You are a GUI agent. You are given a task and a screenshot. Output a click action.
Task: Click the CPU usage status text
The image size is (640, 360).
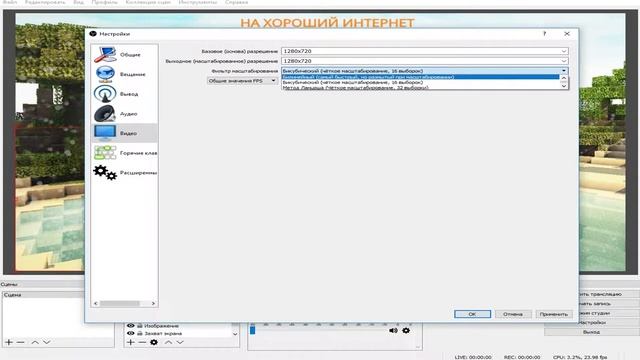tap(580, 357)
